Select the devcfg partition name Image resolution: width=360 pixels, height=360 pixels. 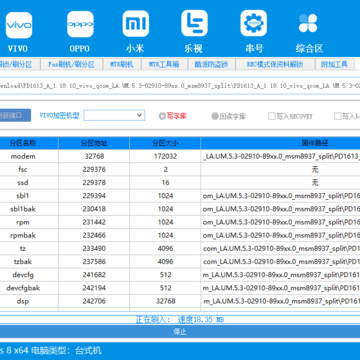click(x=23, y=275)
